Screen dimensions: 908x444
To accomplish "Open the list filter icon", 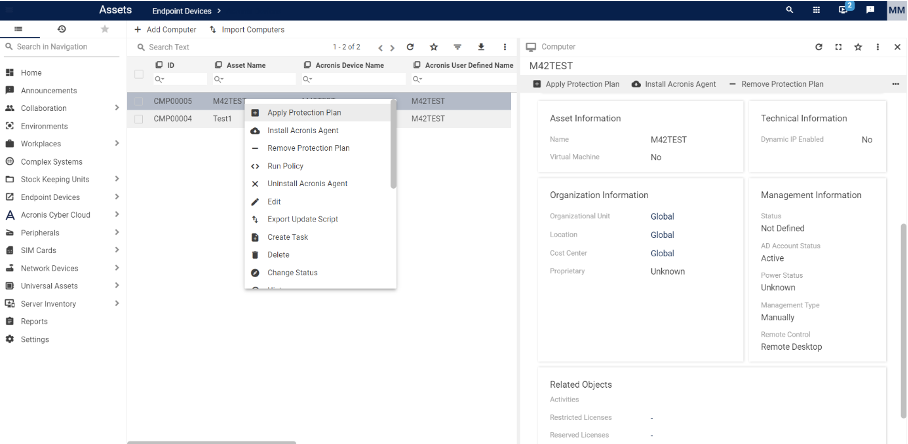I will coord(457,47).
